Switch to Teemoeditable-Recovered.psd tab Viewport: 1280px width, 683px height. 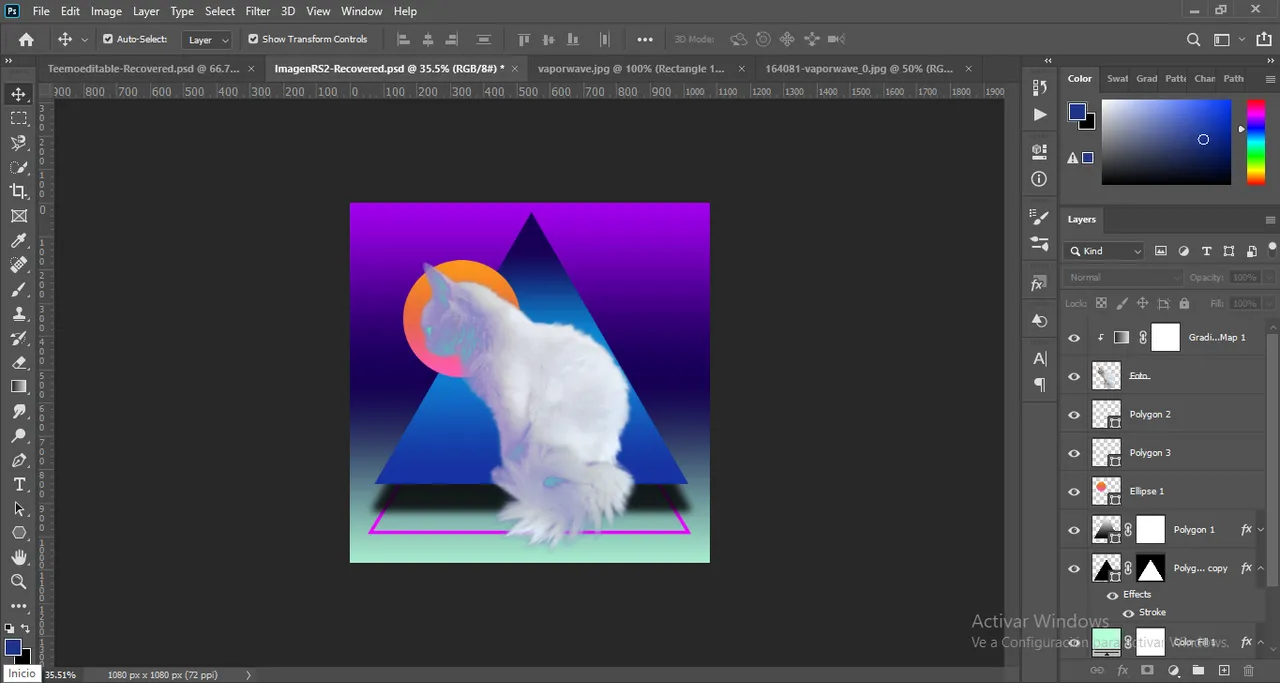[x=143, y=69]
